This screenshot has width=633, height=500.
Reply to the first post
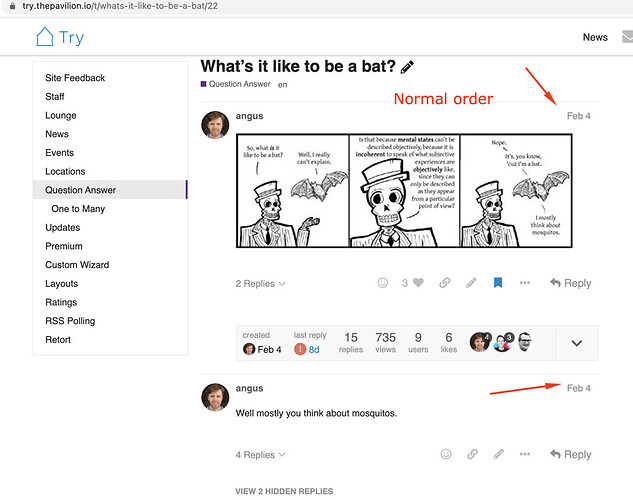(570, 283)
